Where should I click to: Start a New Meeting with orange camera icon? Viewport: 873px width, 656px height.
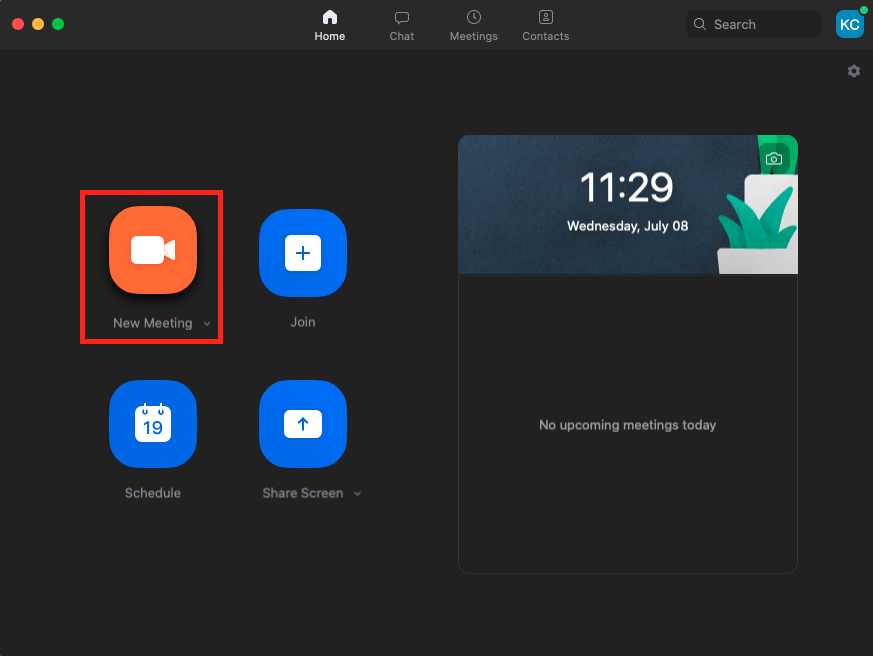pyautogui.click(x=153, y=250)
